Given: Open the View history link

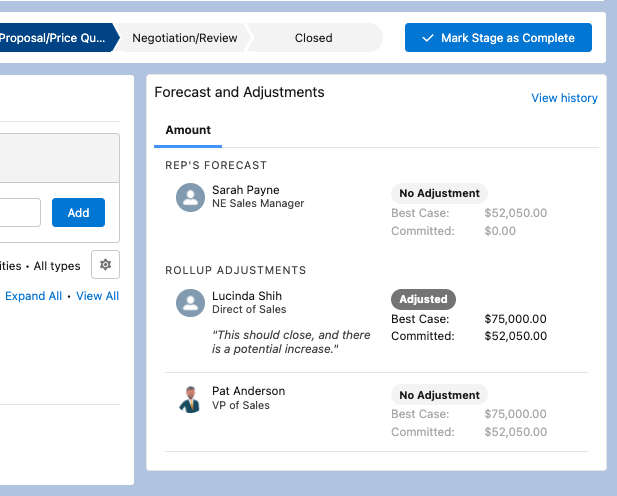Looking at the screenshot, I should (564, 98).
